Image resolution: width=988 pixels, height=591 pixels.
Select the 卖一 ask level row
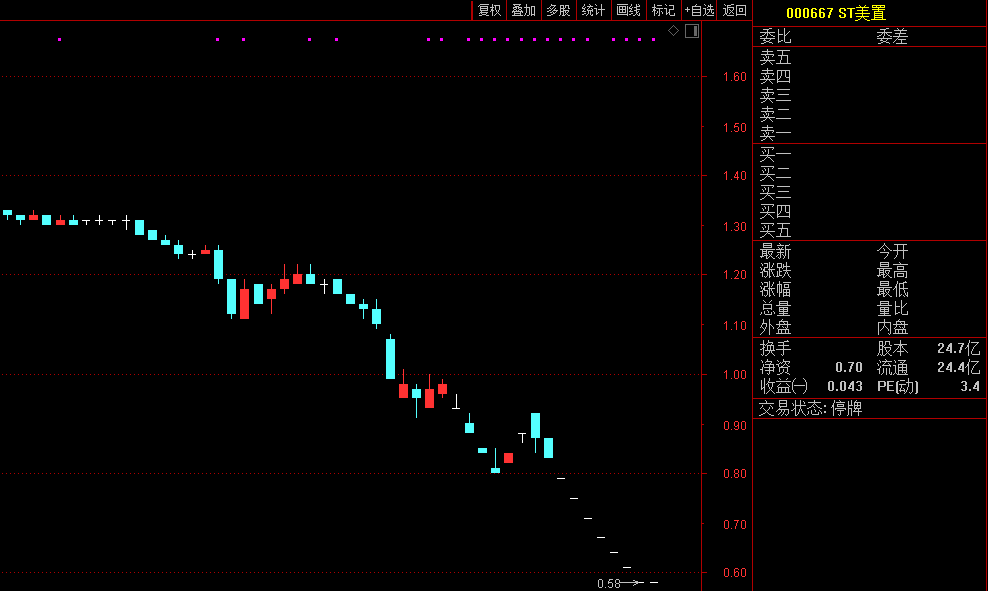tap(775, 133)
